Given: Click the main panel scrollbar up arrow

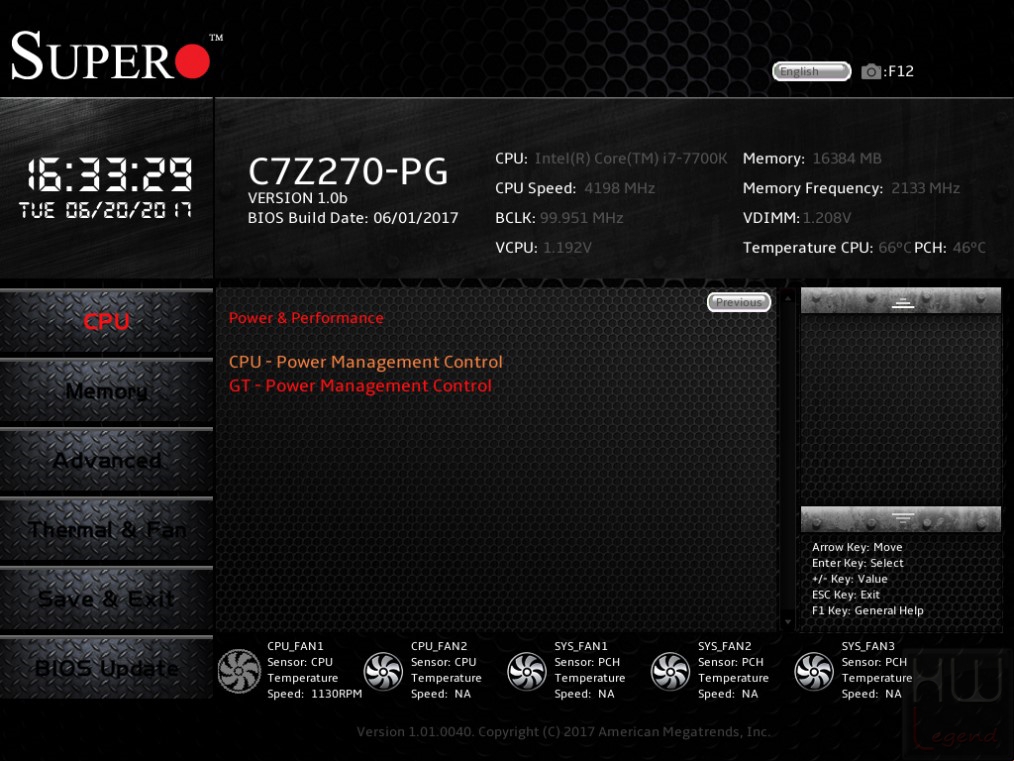Looking at the screenshot, I should coord(788,298).
